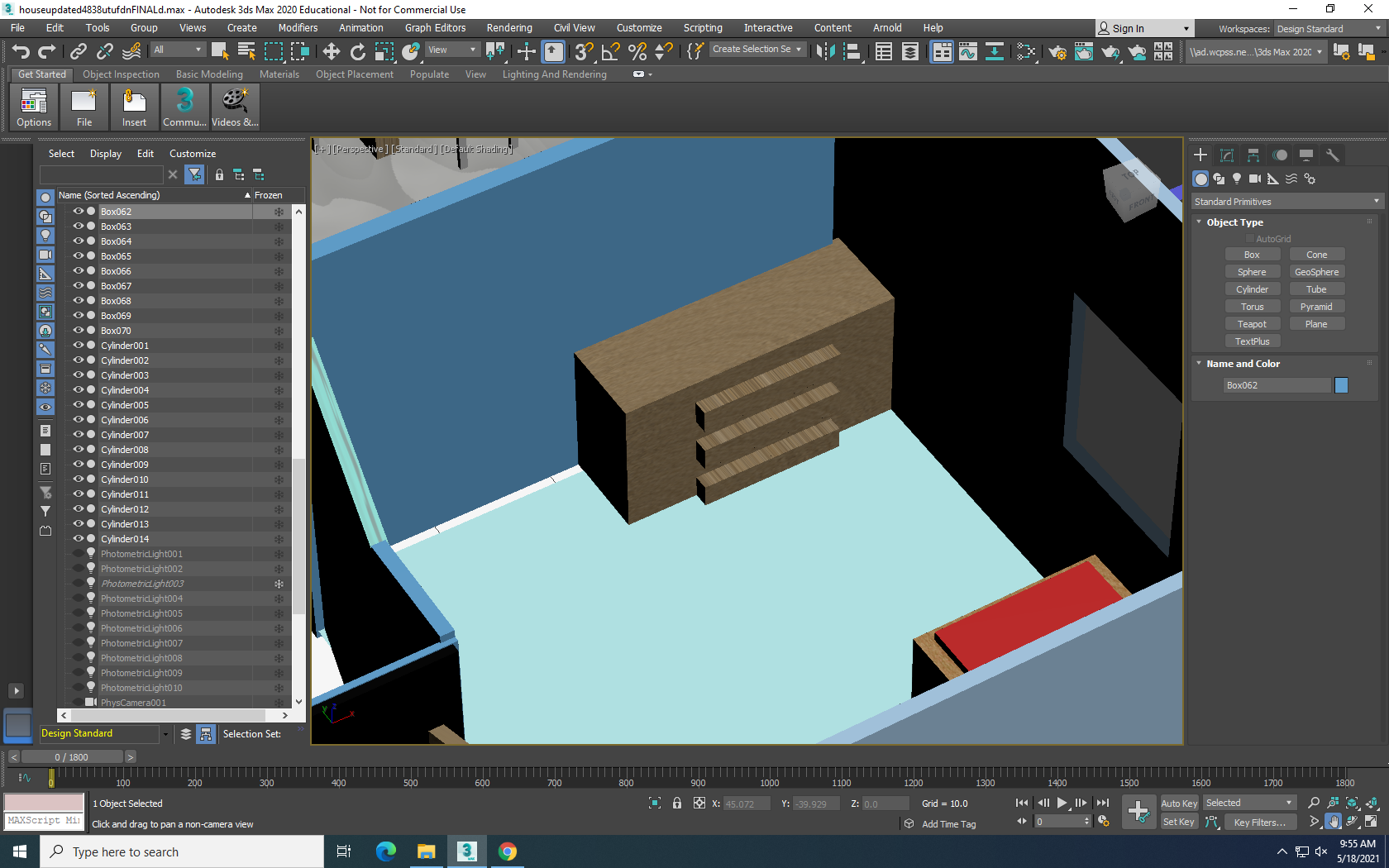Open the View reference coordinate dropdown

[452, 50]
